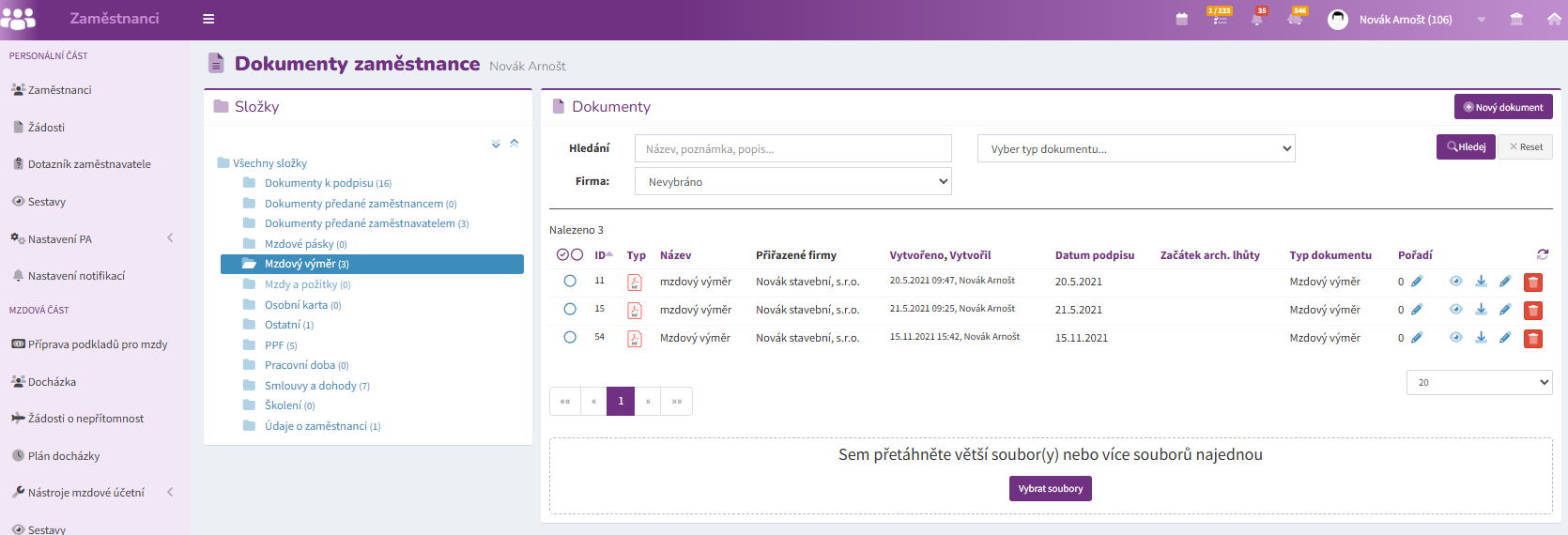Select the 'Smlouvy a dohody' folder
This screenshot has width=1568, height=535.
(x=310, y=386)
